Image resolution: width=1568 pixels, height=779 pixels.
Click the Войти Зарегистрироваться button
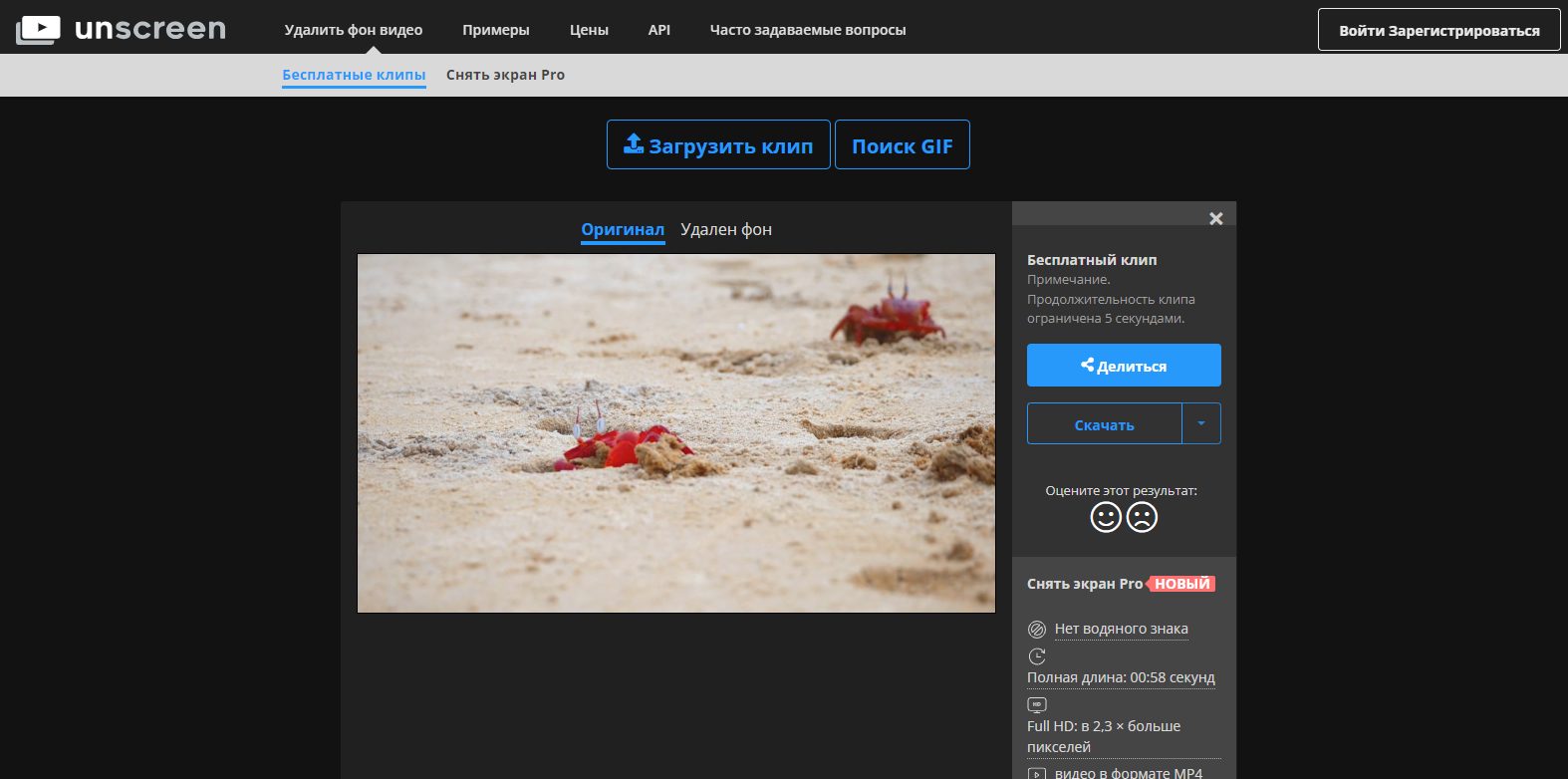click(x=1439, y=30)
